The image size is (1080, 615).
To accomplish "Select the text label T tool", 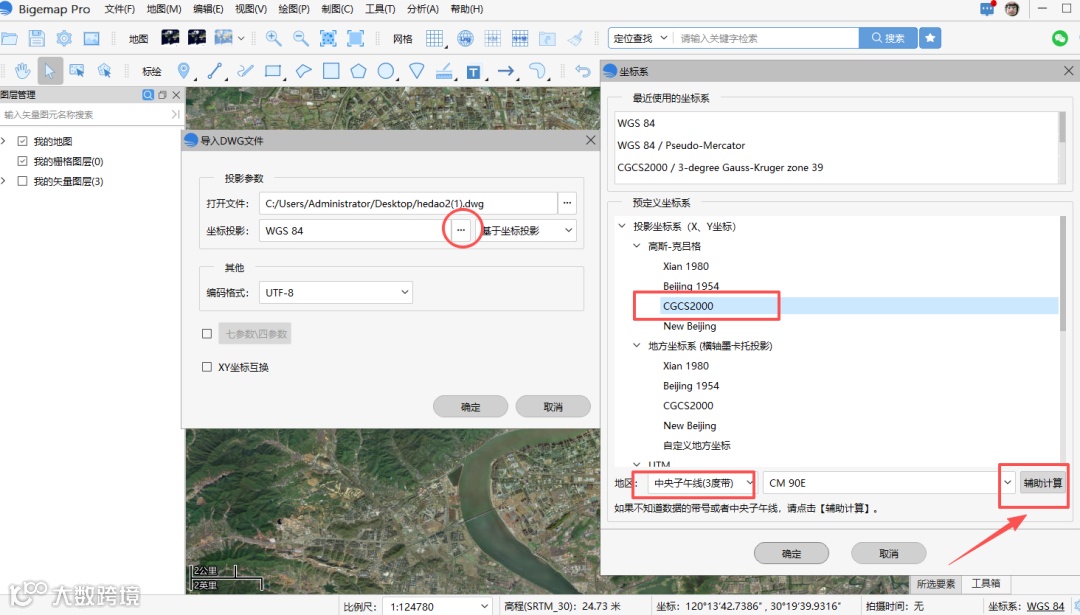I will (x=473, y=72).
